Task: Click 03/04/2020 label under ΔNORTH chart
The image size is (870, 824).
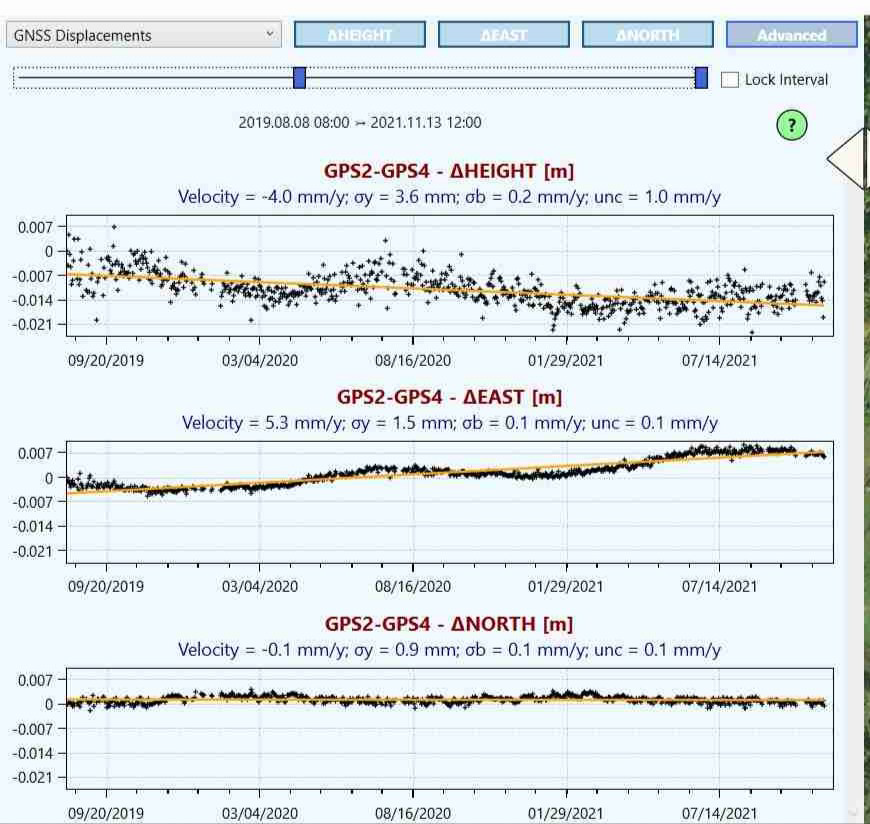Action: click(x=260, y=813)
